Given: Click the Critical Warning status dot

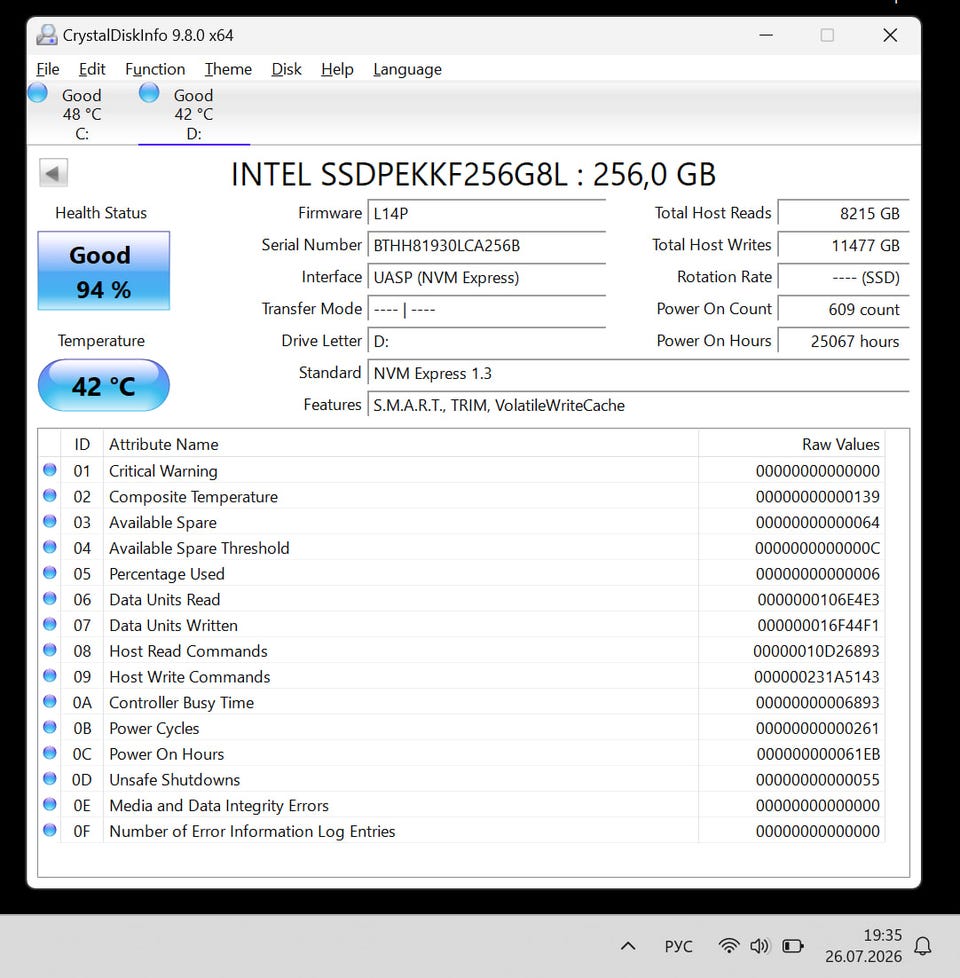Looking at the screenshot, I should click(50, 470).
